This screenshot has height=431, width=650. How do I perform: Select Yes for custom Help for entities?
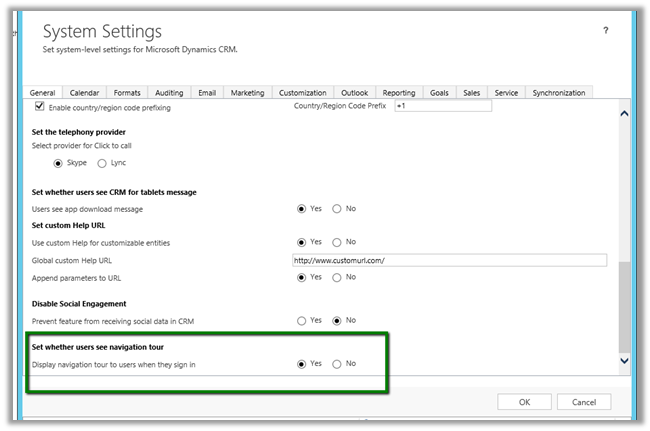click(x=302, y=242)
